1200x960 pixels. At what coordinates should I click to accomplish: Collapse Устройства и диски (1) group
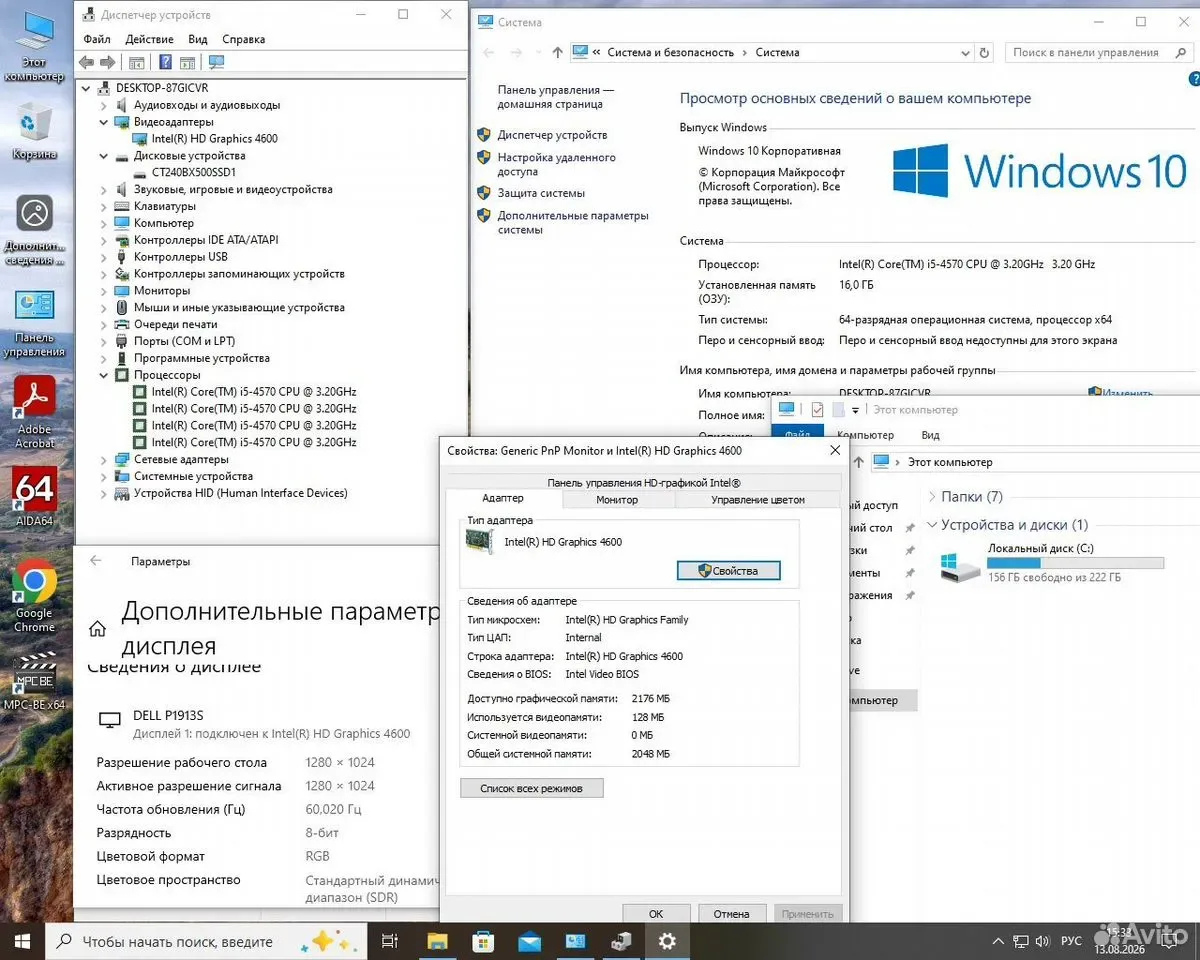(933, 525)
